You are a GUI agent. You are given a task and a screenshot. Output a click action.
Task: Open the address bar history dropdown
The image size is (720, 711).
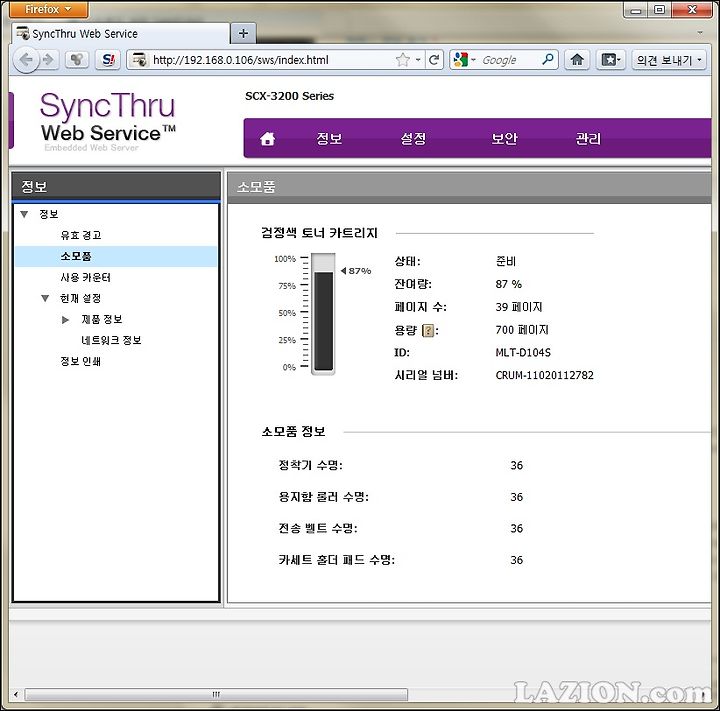click(x=418, y=60)
